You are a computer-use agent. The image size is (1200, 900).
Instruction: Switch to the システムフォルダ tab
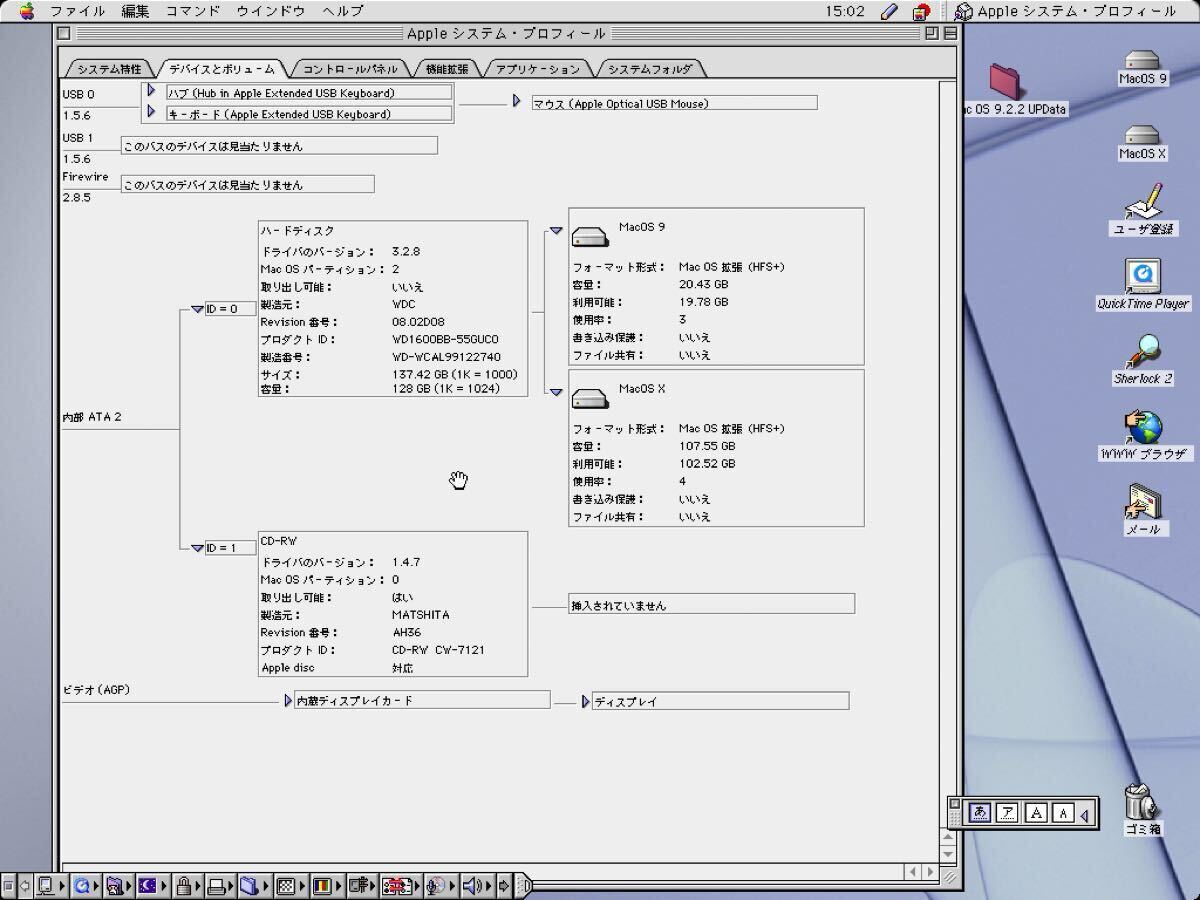650,69
